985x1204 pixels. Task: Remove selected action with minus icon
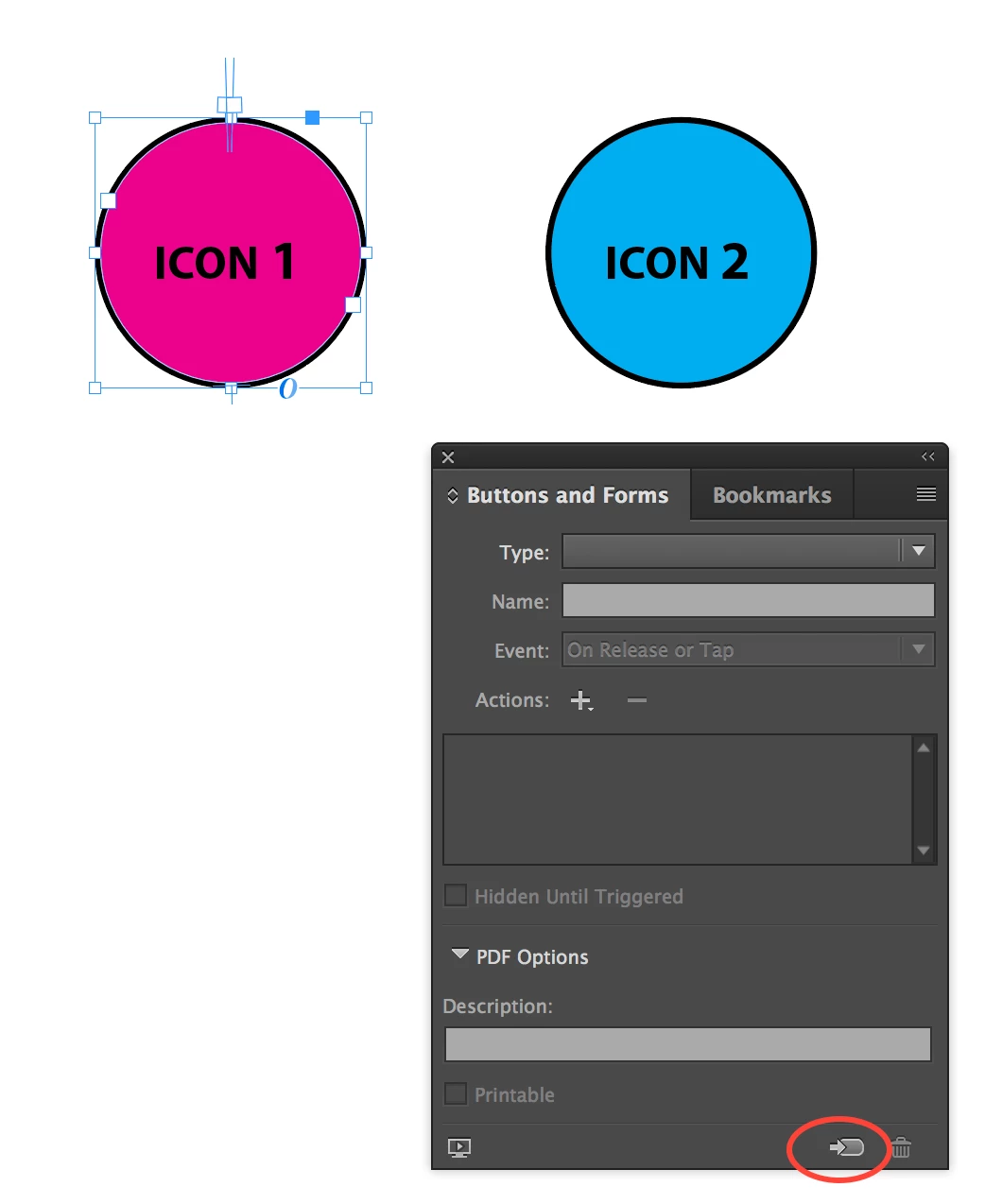pyautogui.click(x=637, y=700)
